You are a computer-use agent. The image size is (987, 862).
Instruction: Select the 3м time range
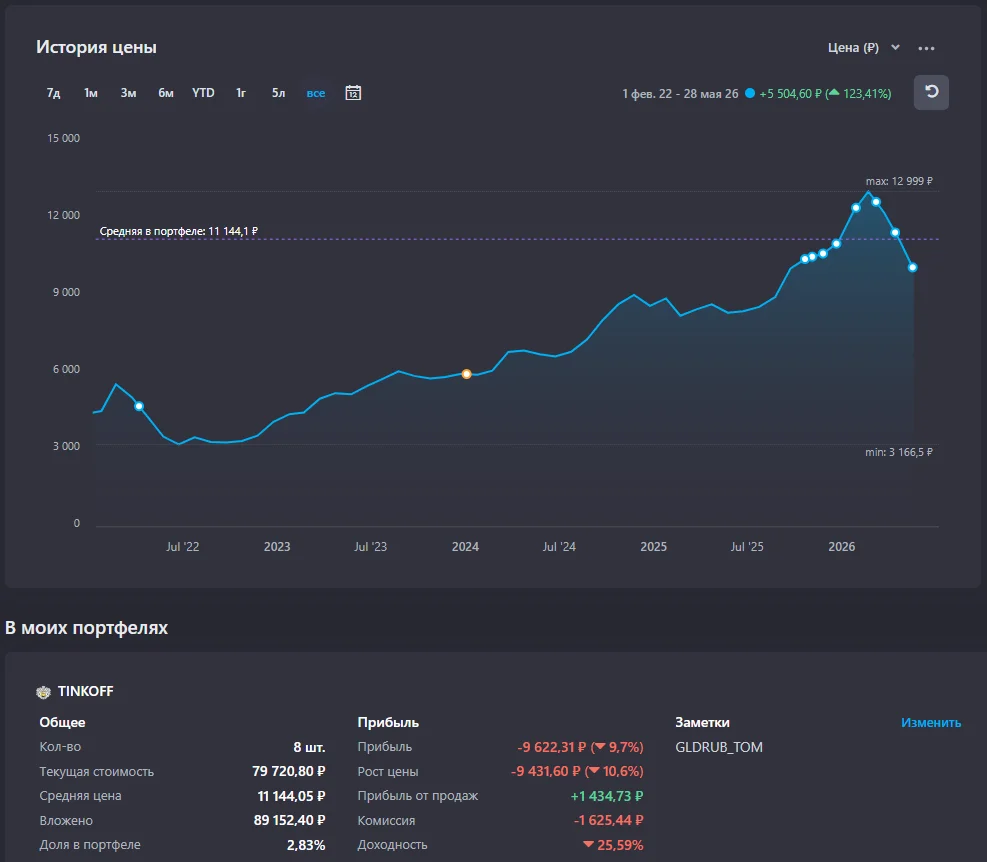128,93
